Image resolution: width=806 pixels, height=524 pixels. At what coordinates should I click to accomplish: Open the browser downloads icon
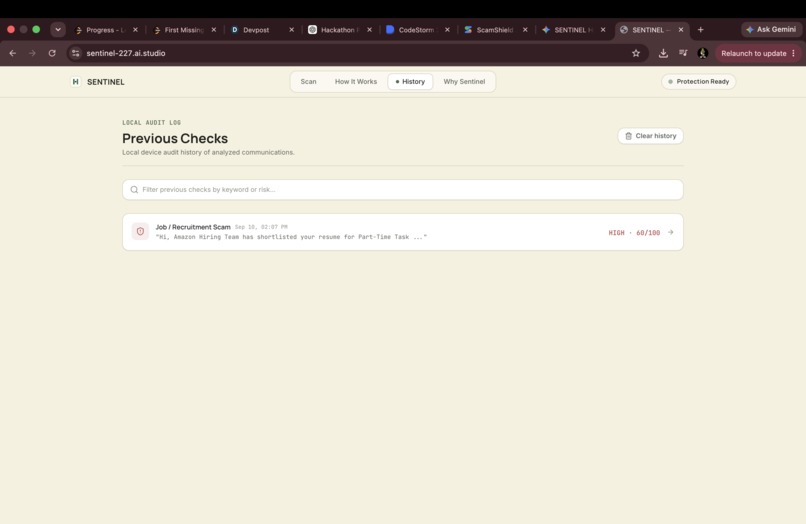663,53
